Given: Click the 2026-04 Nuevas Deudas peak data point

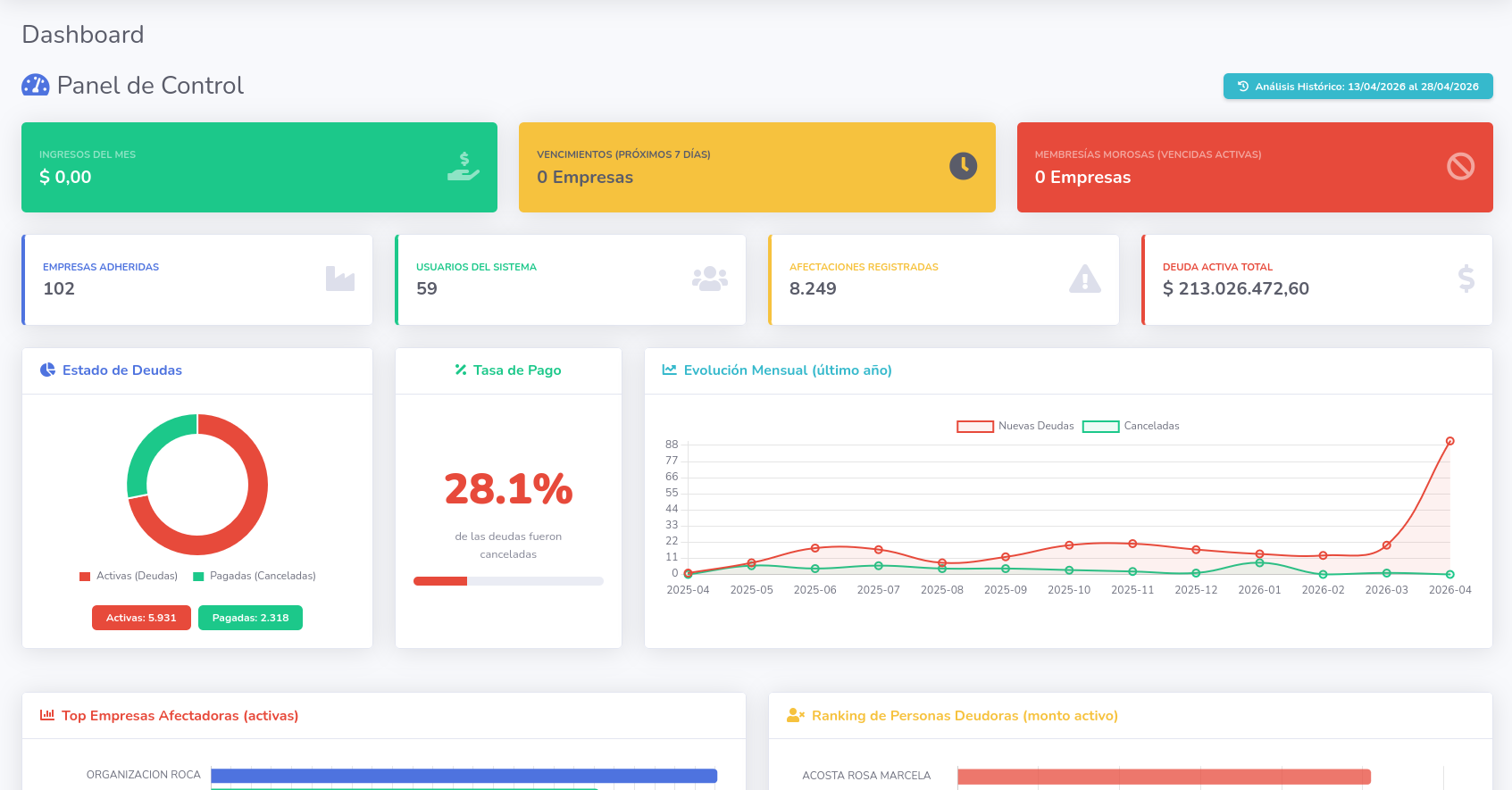Looking at the screenshot, I should (1449, 441).
